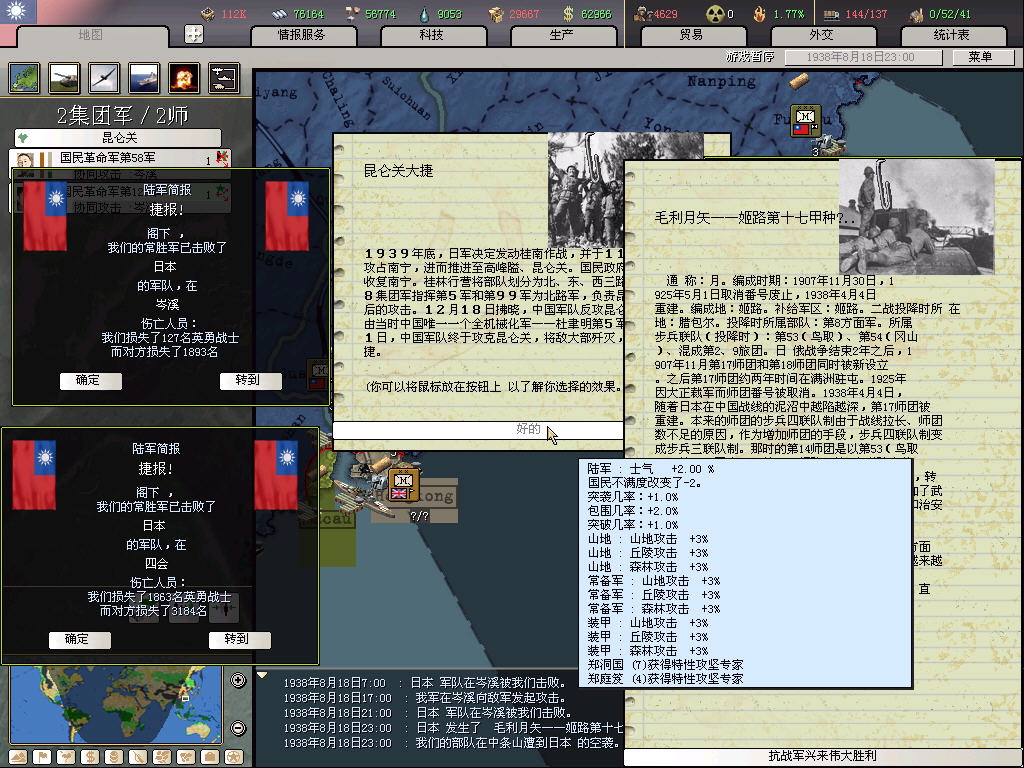Open the order of battle outliner icon
Image resolution: width=1024 pixels, height=768 pixels.
(x=224, y=78)
